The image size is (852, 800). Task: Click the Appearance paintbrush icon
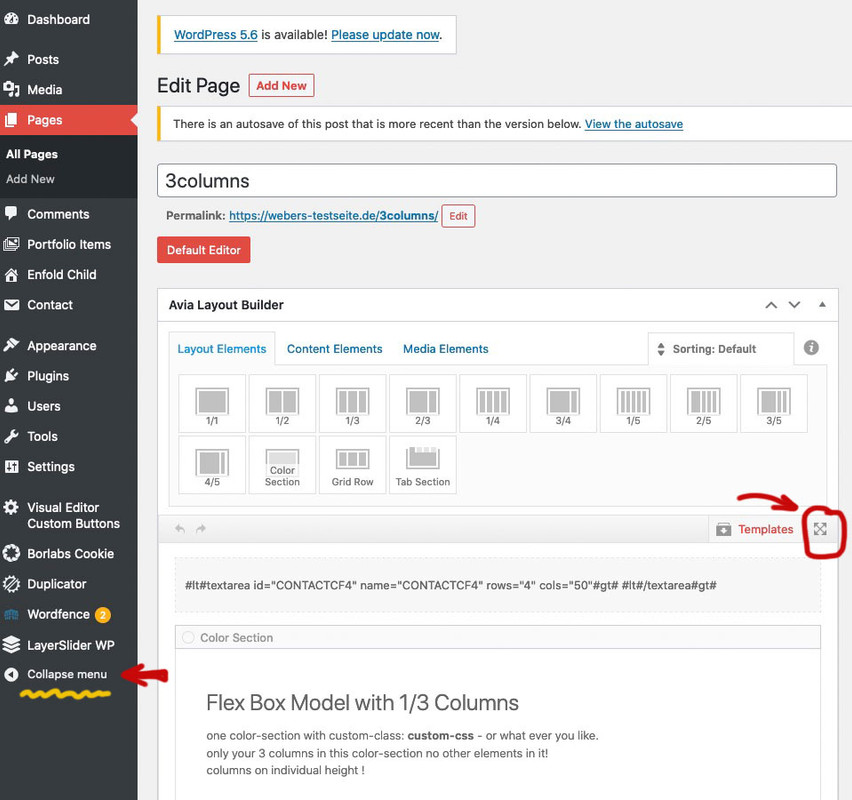(x=11, y=345)
